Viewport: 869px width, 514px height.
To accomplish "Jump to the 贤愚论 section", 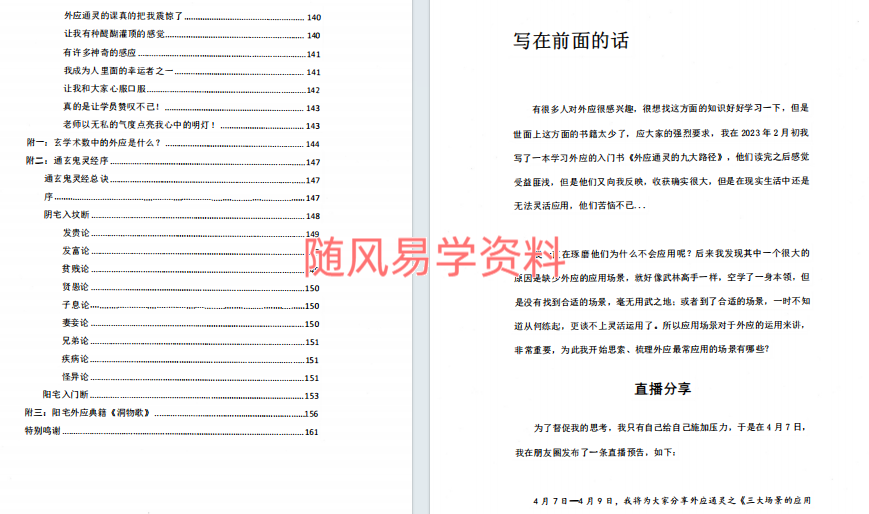I will coord(76,288).
